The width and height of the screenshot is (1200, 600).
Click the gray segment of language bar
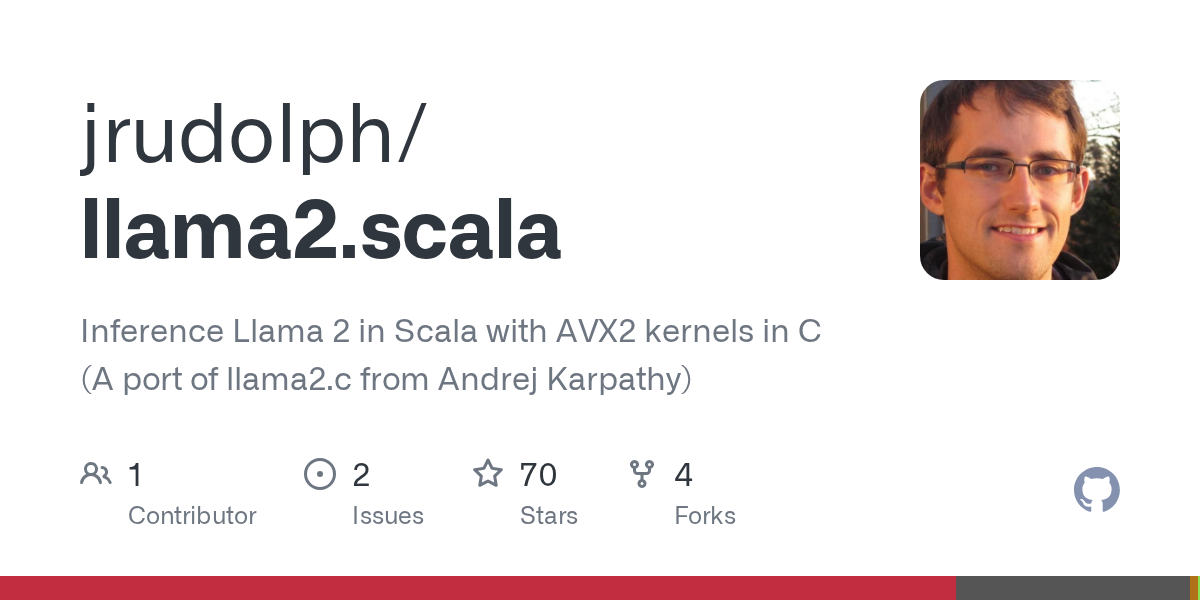[x=1071, y=588]
